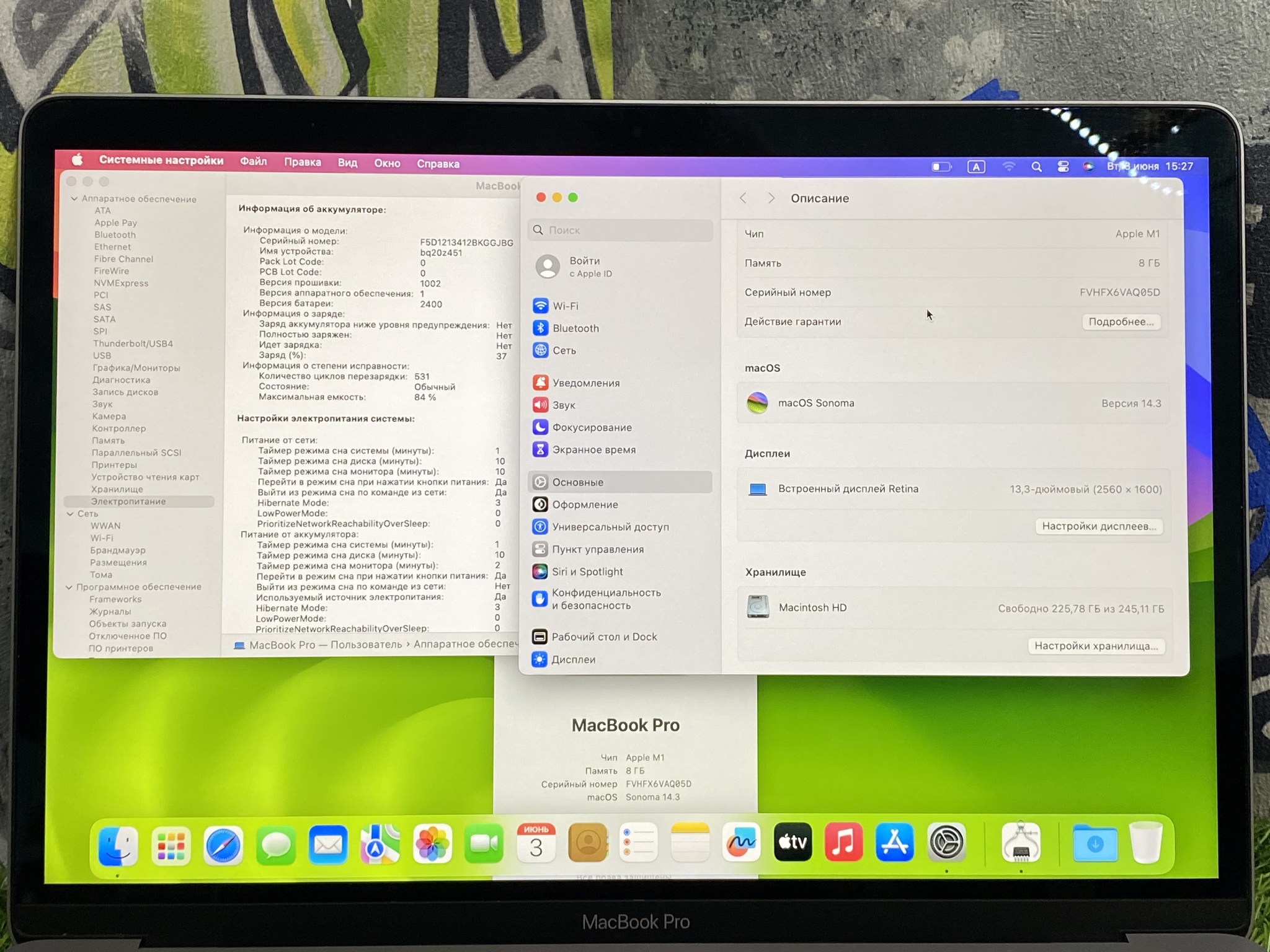Collapse Программное обеспечение tree section

click(69, 587)
